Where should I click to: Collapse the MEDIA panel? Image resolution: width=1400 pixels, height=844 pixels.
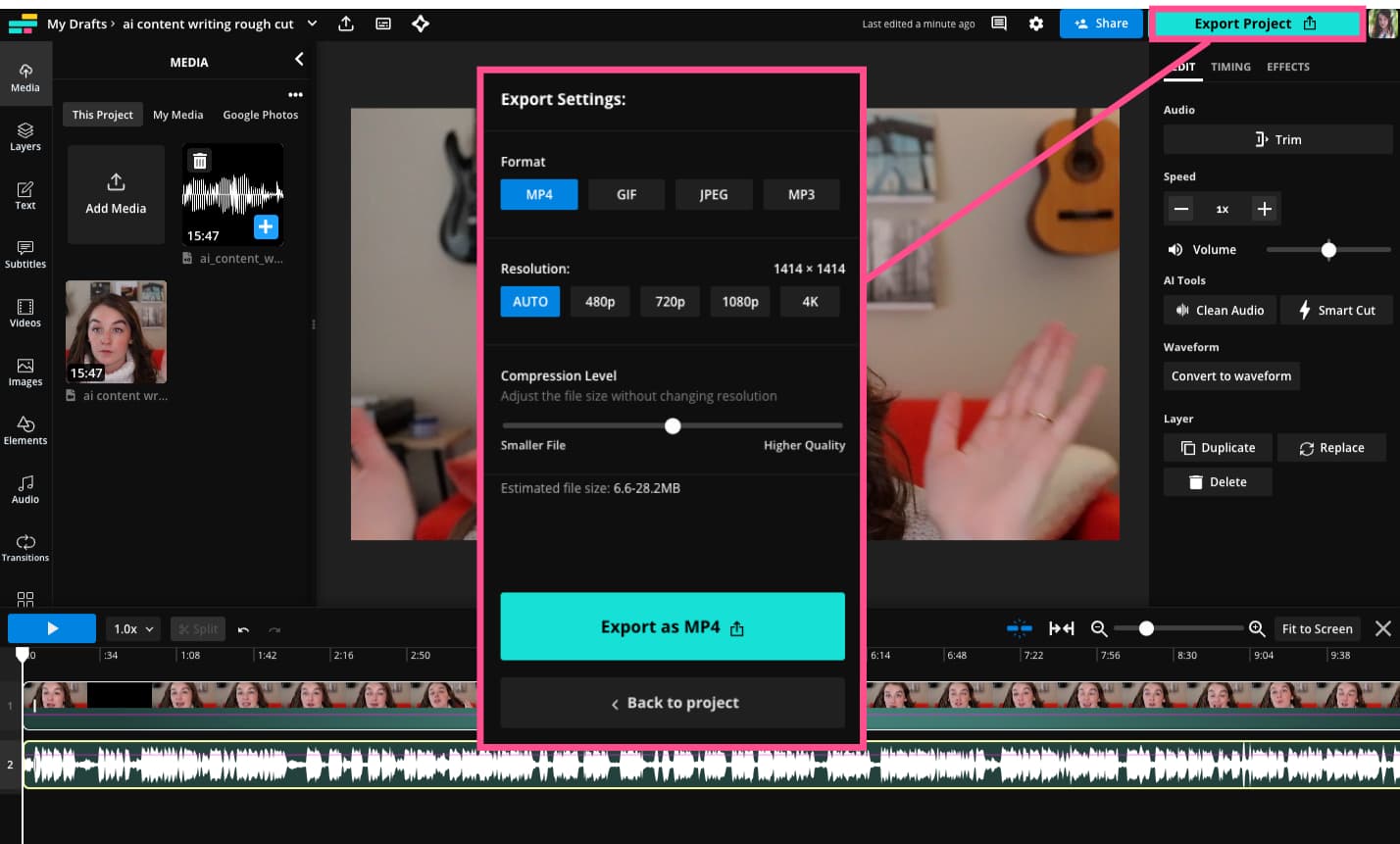point(299,60)
